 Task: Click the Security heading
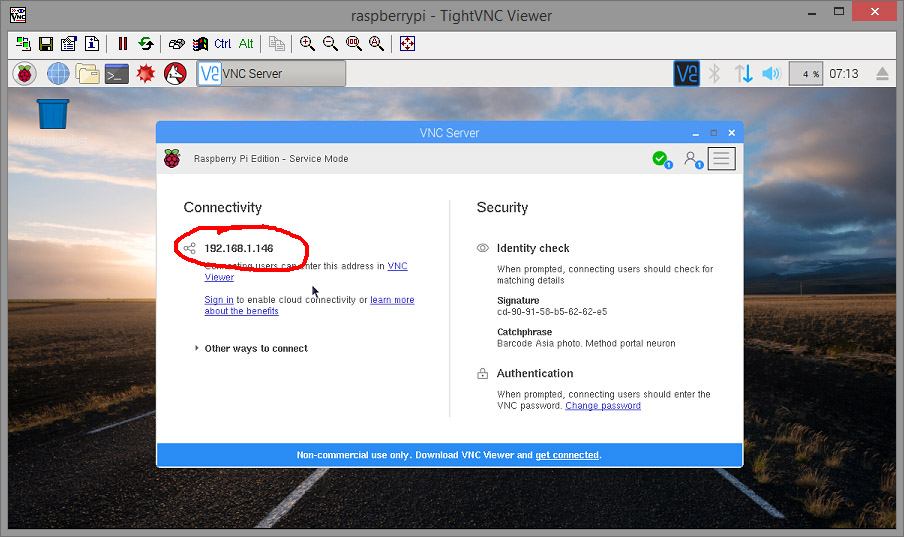coord(502,208)
